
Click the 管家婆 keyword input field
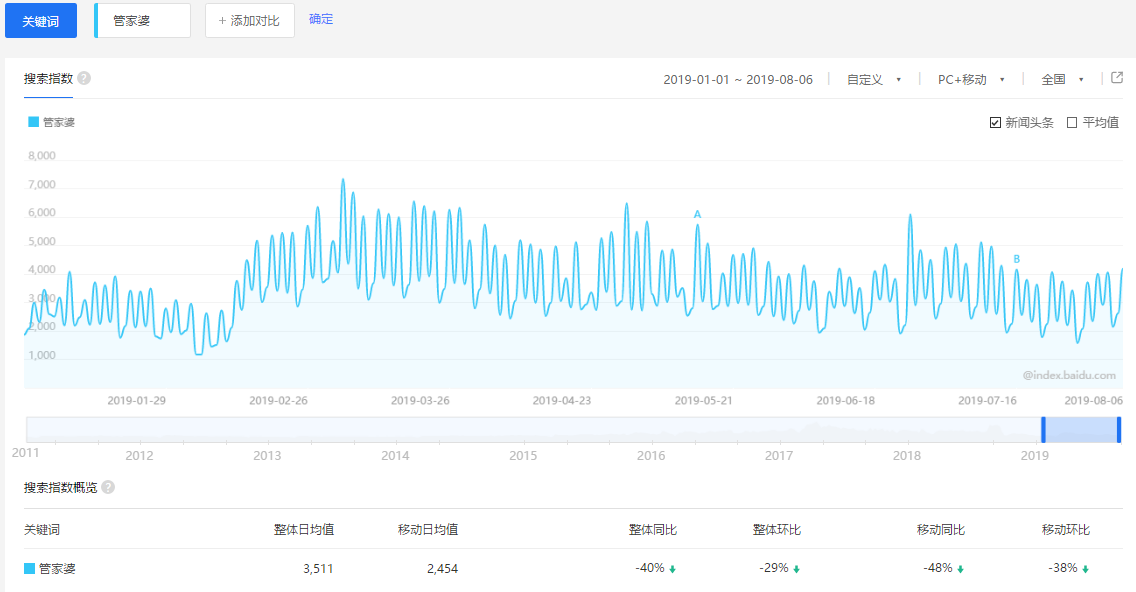click(x=142, y=19)
